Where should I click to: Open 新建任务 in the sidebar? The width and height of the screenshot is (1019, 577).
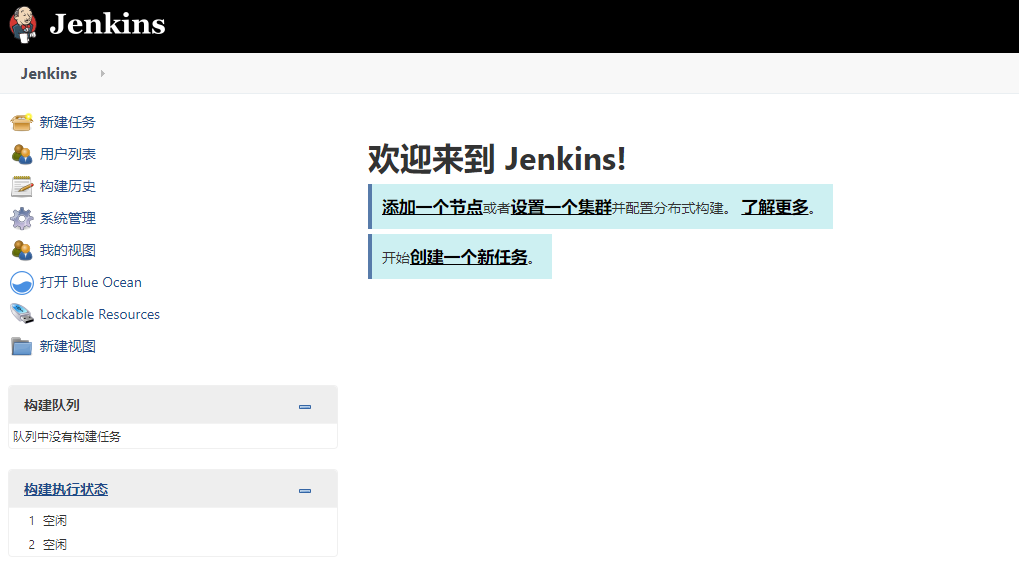pos(68,122)
